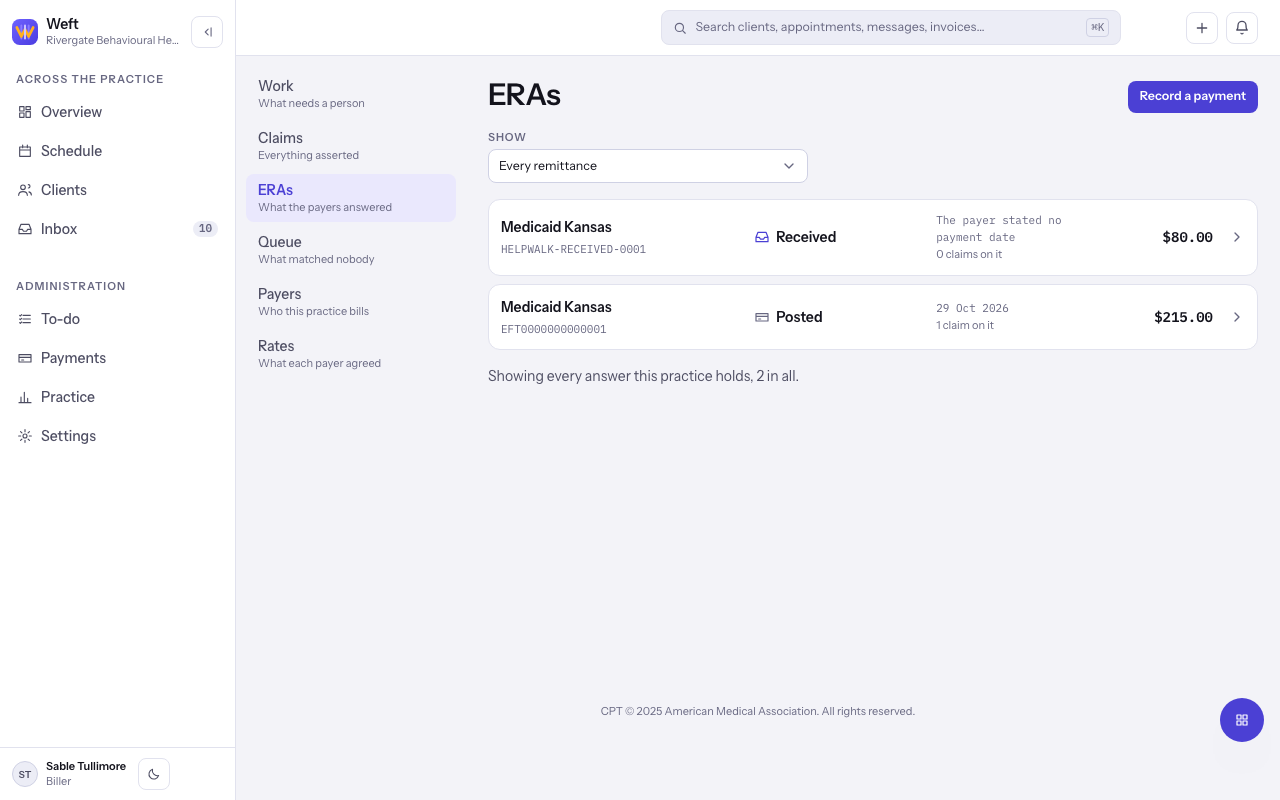Select the ERAs tab

pos(351,198)
